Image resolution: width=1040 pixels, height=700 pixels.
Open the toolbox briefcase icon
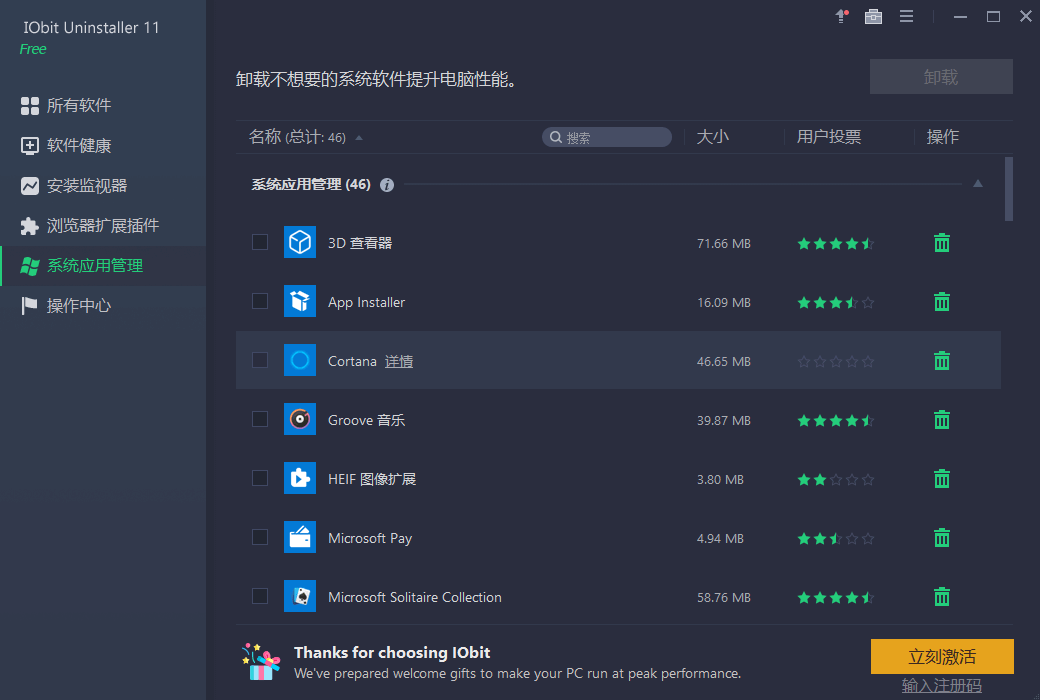tap(874, 17)
